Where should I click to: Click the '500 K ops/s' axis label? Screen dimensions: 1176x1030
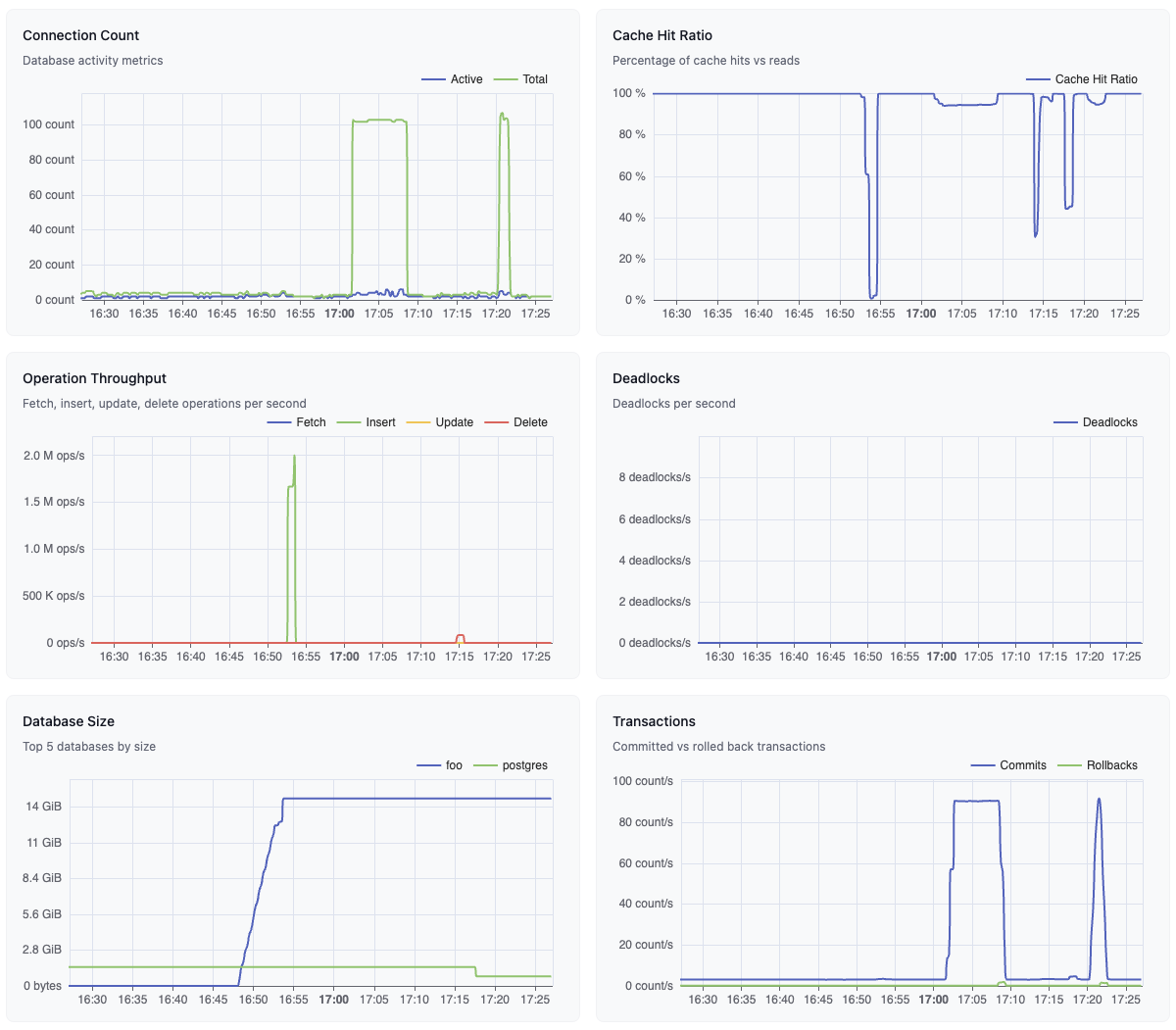pyautogui.click(x=54, y=596)
